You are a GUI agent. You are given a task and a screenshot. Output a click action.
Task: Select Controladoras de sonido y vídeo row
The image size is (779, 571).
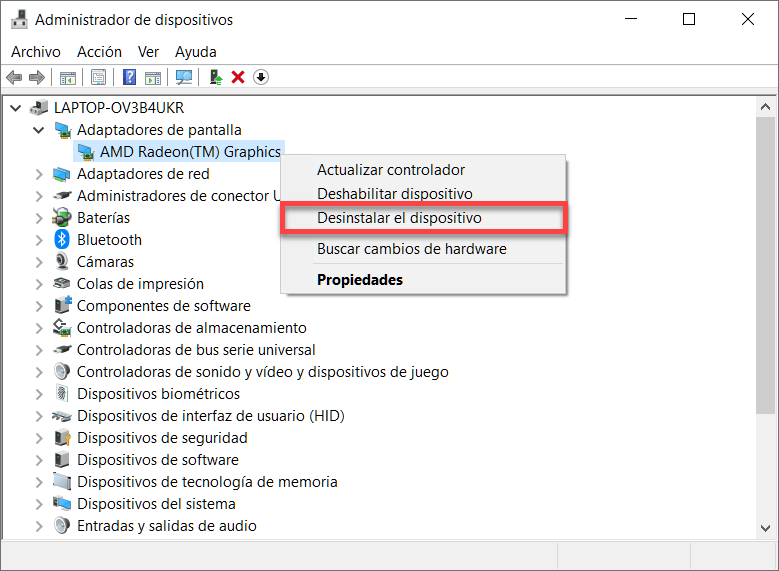[262, 372]
